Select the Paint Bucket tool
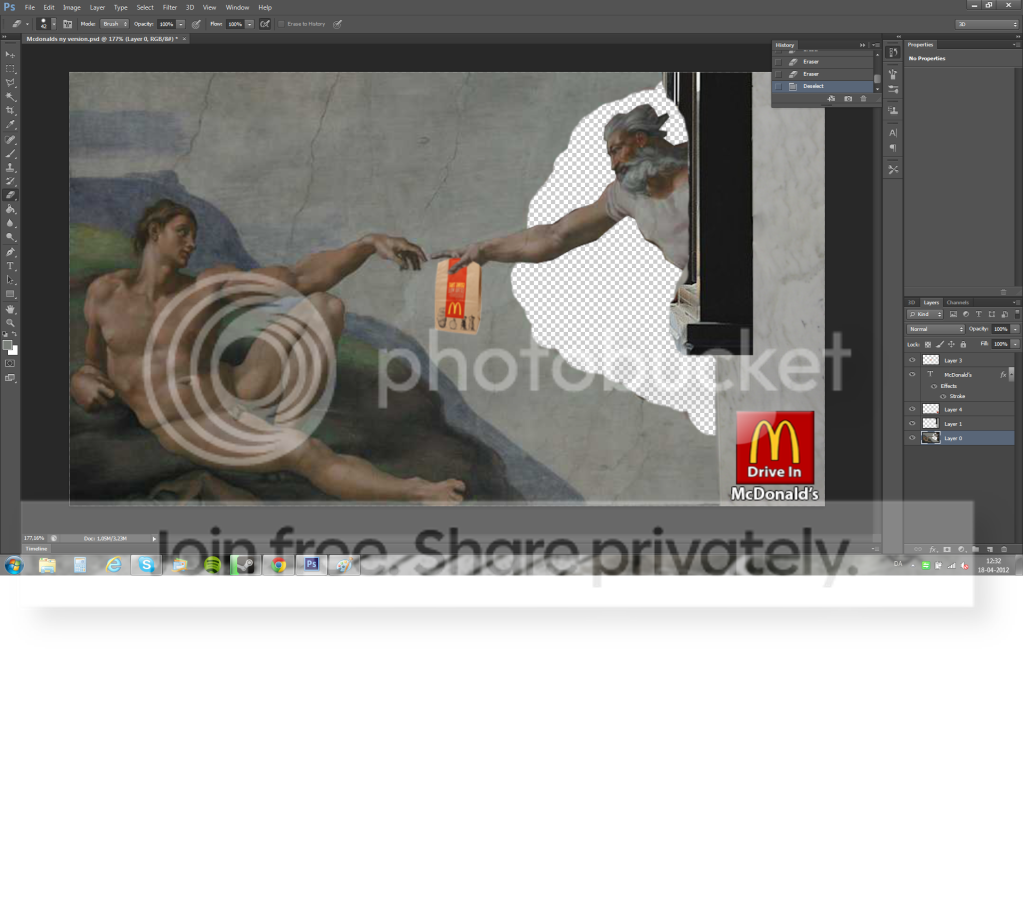Screen dimensions: 1023x908 click(x=10, y=209)
